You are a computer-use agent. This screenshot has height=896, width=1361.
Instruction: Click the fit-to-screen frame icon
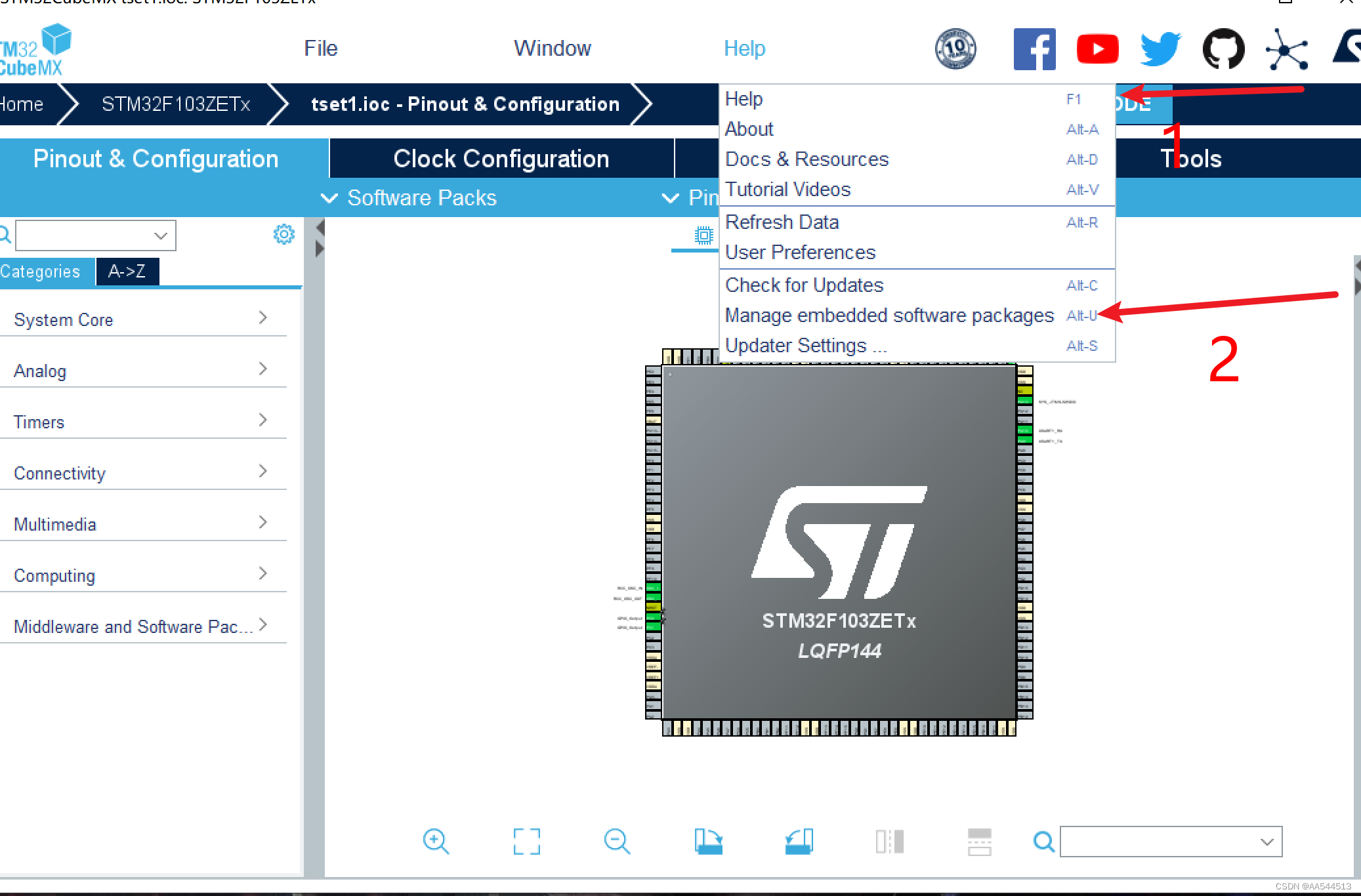[x=526, y=841]
